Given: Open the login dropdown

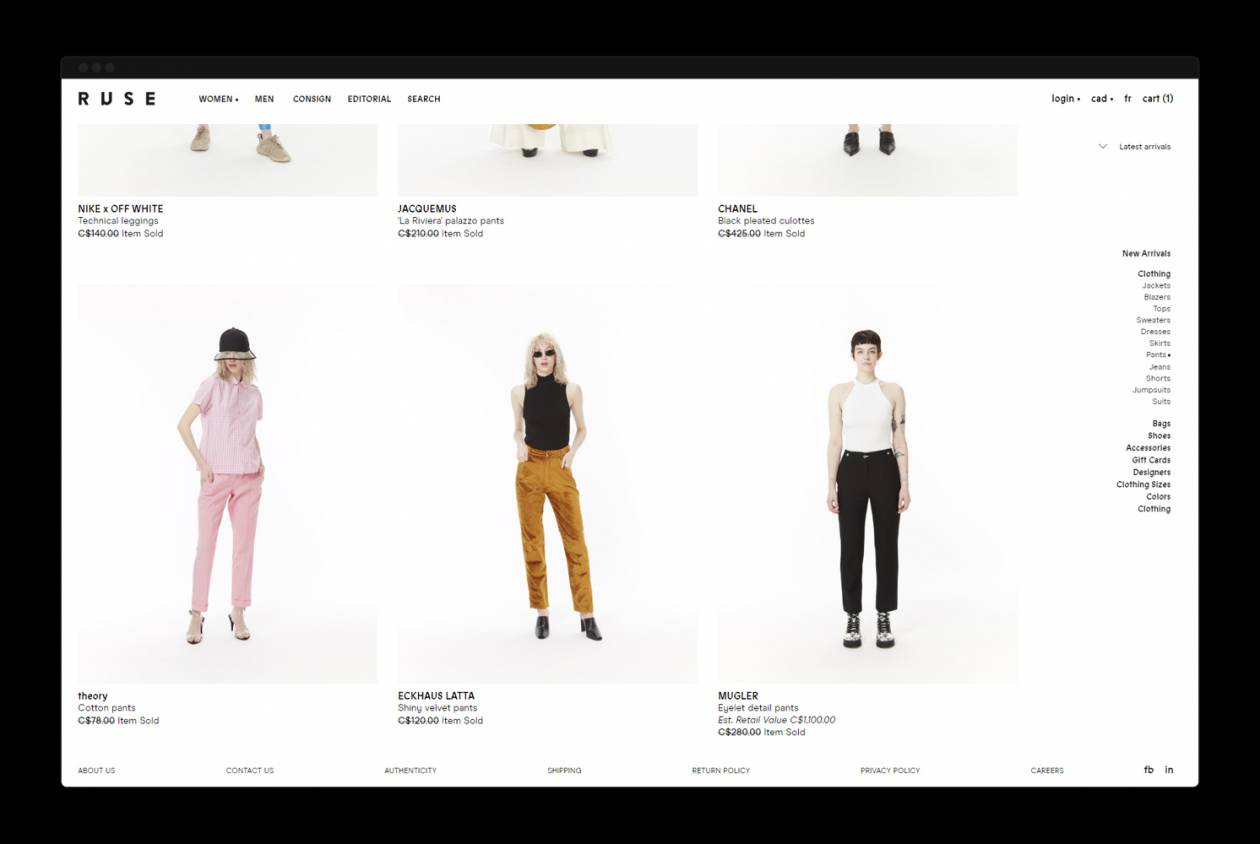Looking at the screenshot, I should [x=1065, y=99].
